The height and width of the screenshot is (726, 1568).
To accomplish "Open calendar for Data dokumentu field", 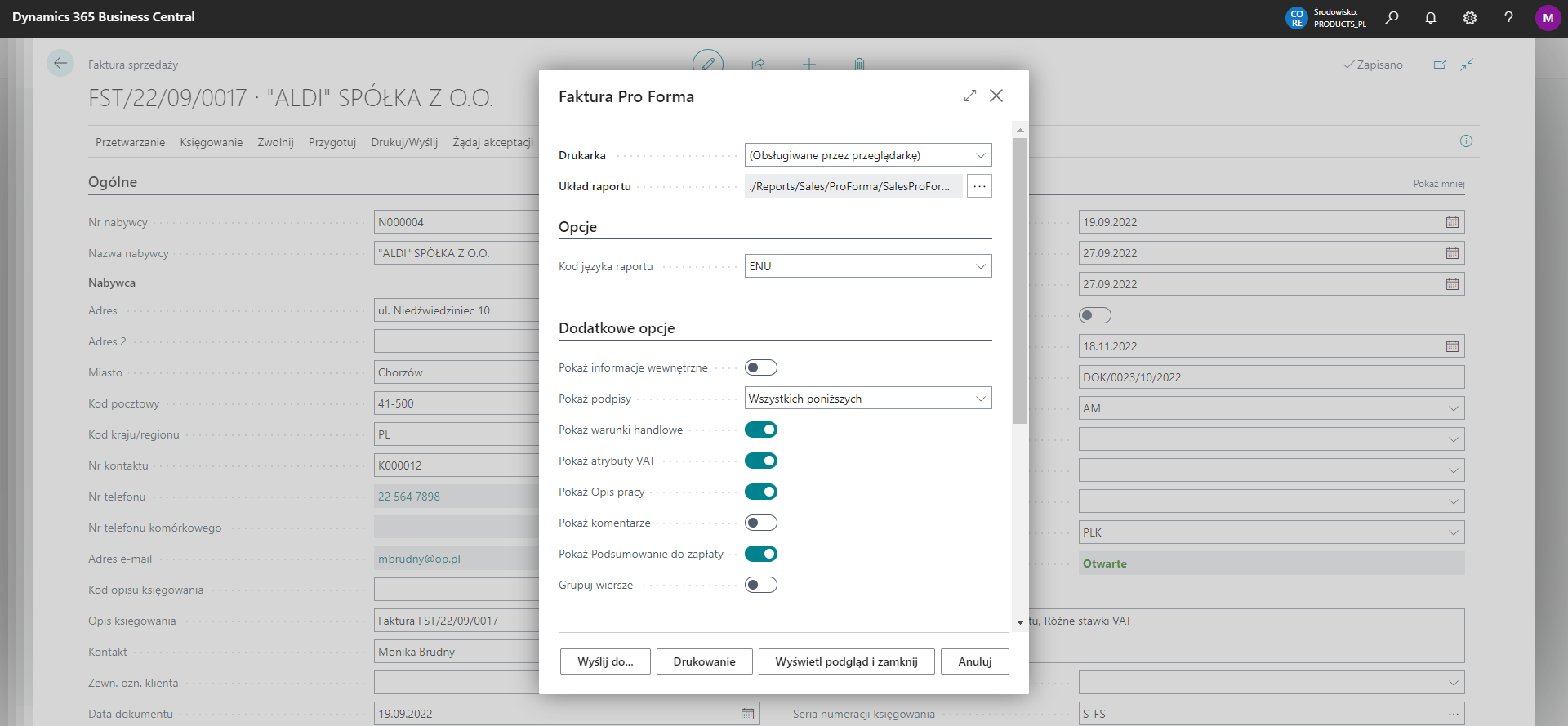I will [747, 714].
